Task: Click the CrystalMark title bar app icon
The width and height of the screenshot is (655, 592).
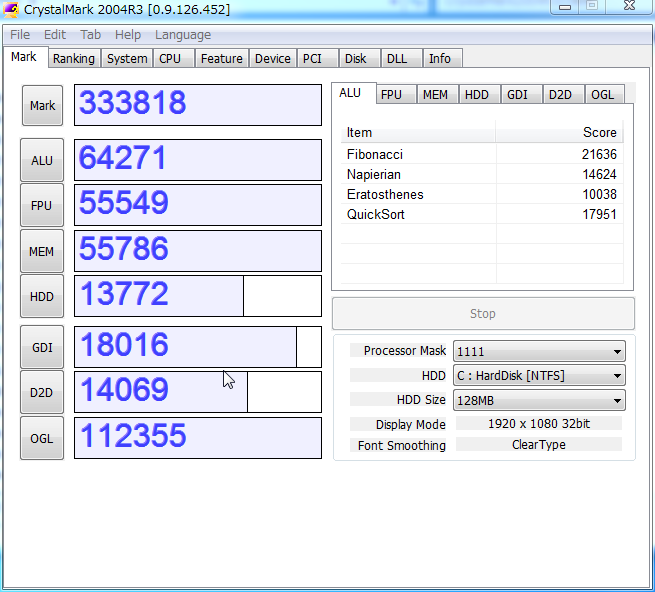Action: coord(10,9)
